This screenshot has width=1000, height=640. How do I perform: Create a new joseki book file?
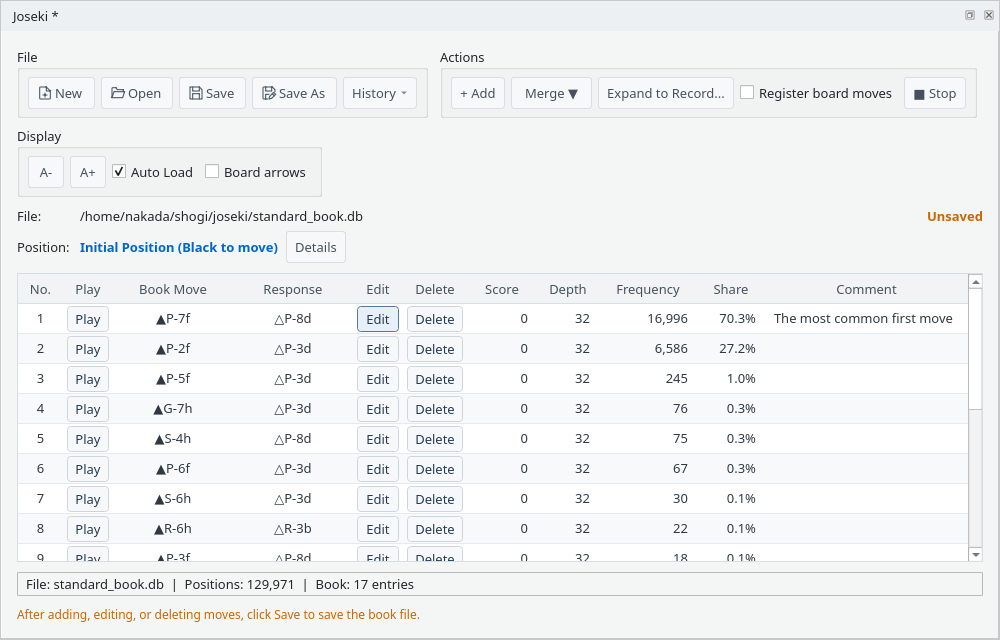click(x=61, y=93)
